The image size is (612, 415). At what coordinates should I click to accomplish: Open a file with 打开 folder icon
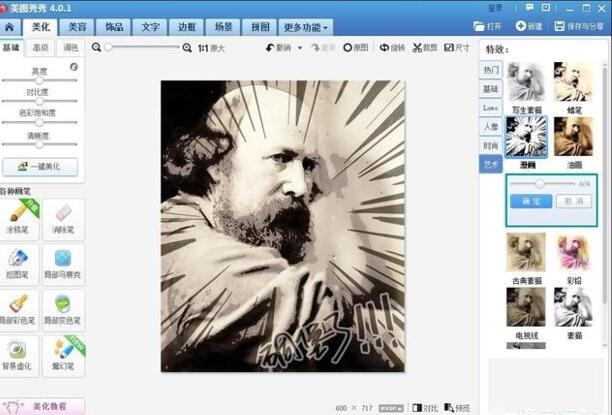point(487,26)
